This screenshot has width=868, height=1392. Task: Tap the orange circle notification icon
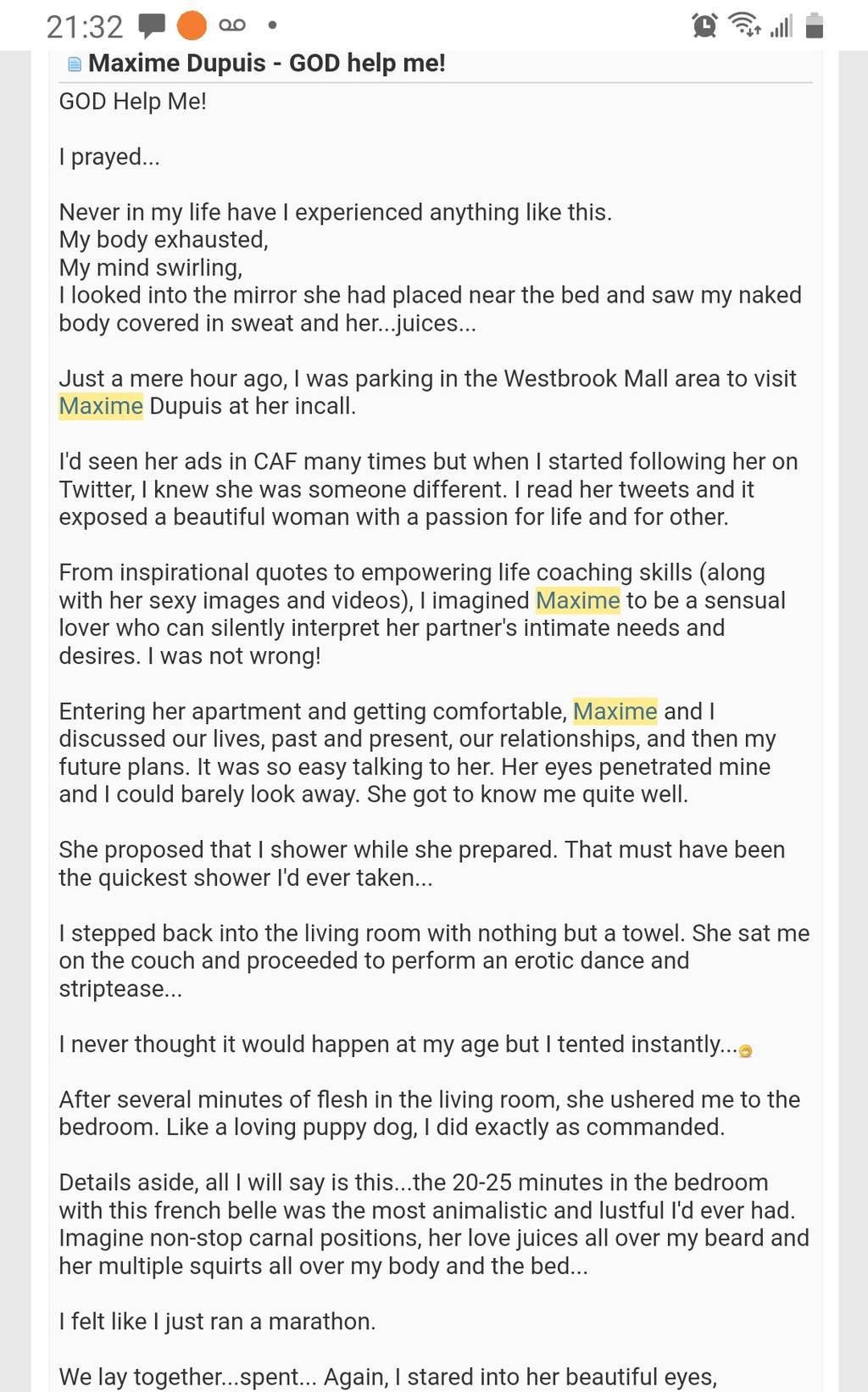click(x=192, y=25)
